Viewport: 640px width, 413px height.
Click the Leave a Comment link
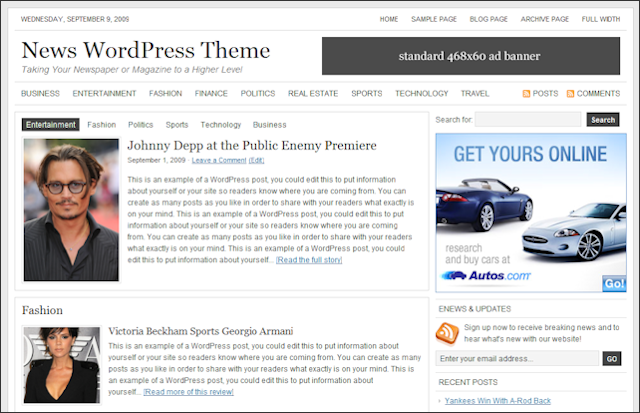219,160
